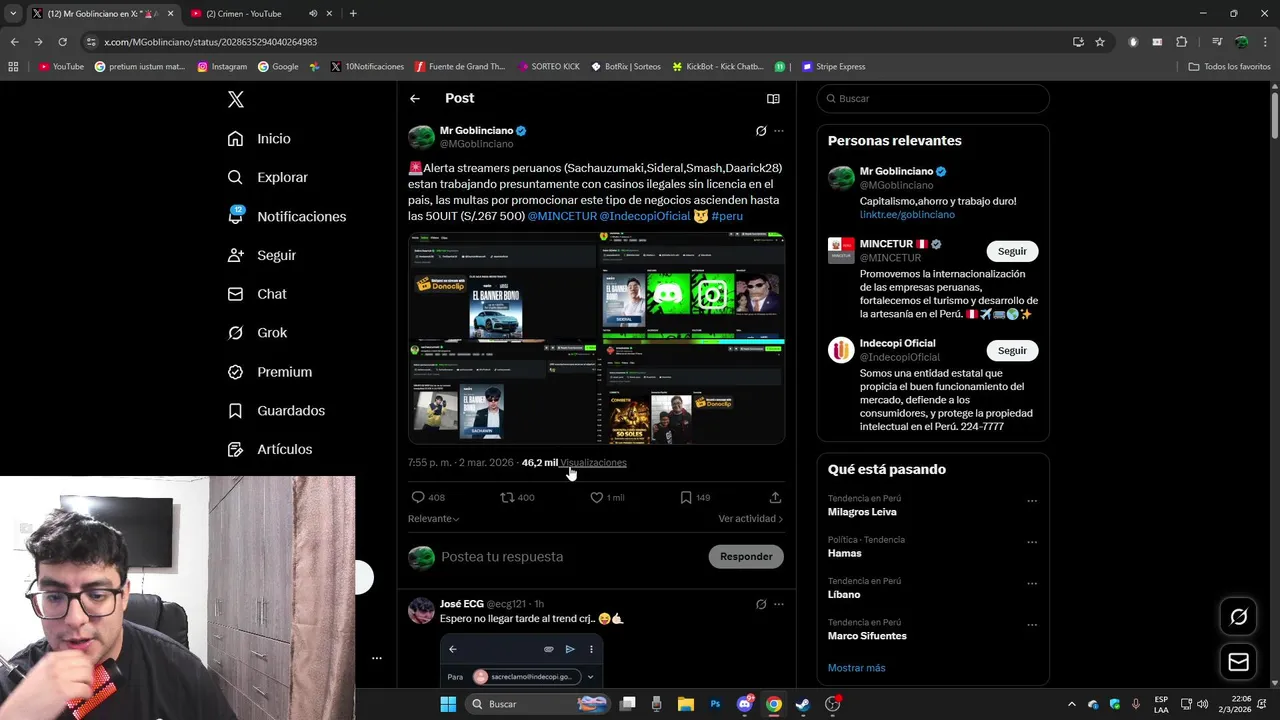Open Todos los favoritos folder

point(1229,67)
